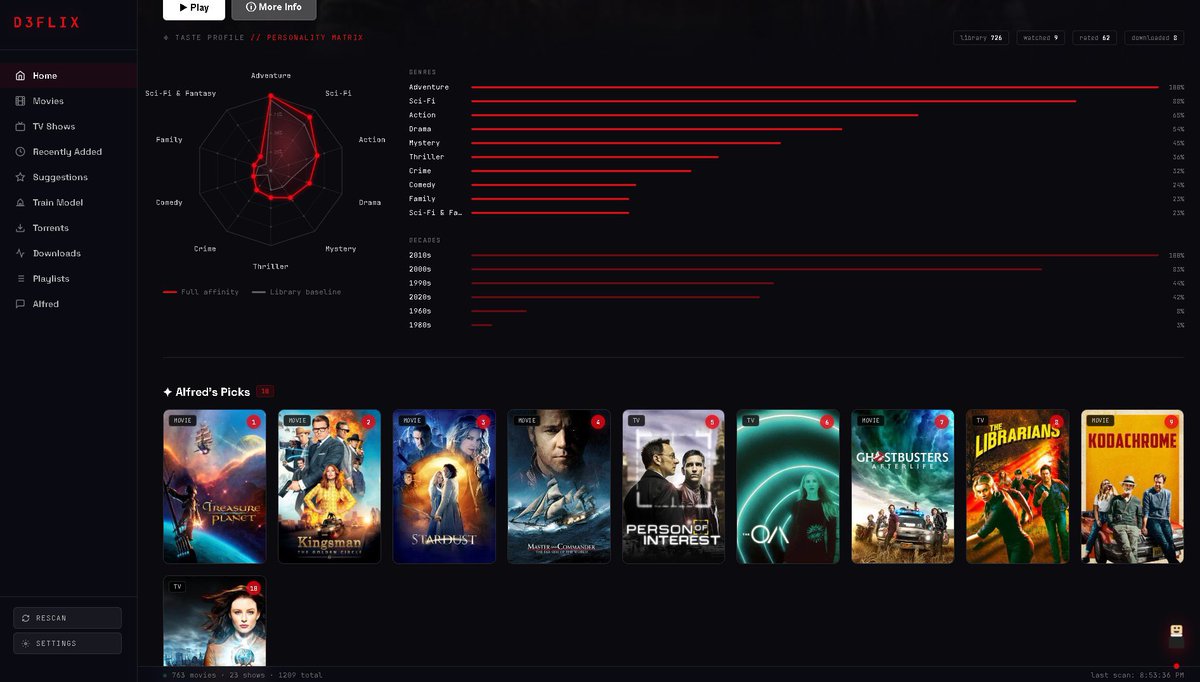Click the TV Shows monitor icon

coord(20,127)
